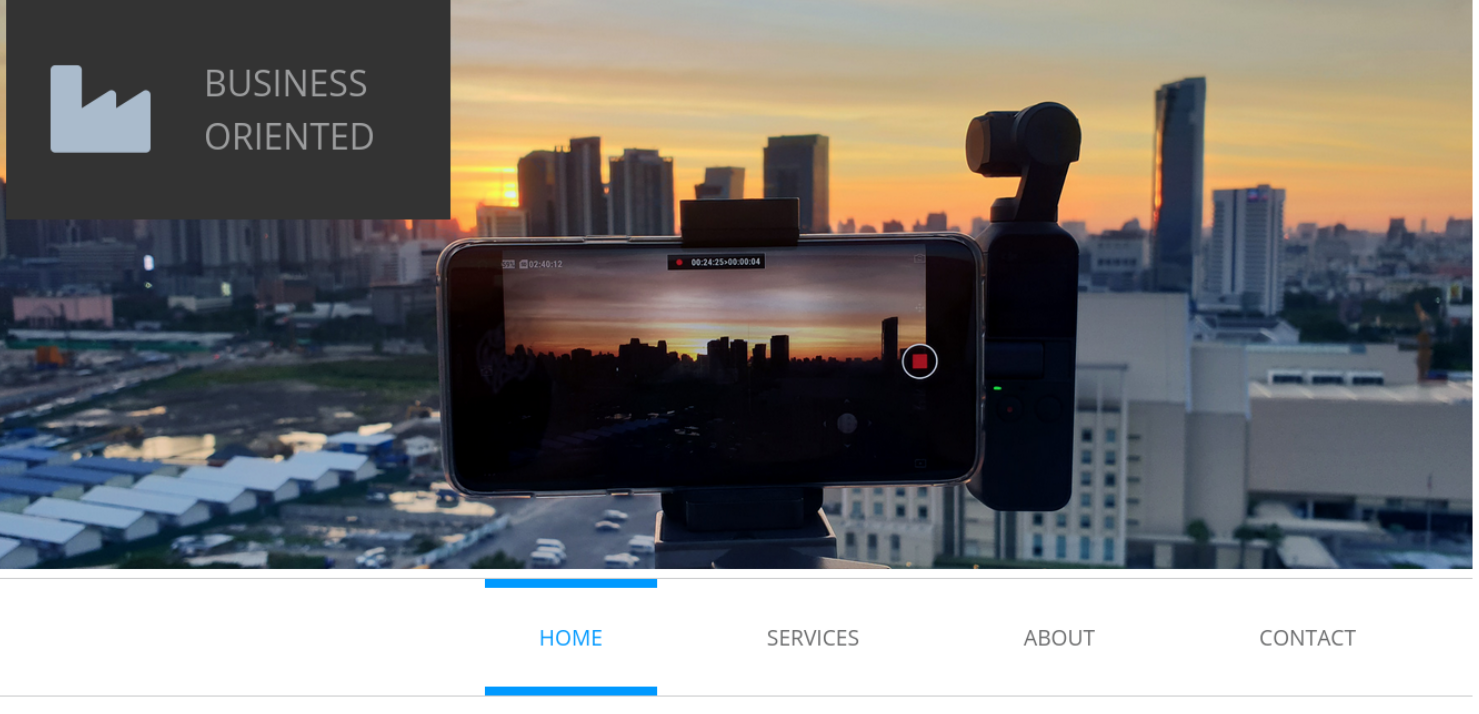This screenshot has height=714, width=1479.
Task: Click the tall dark skyscraper at right
Action: (1179, 180)
